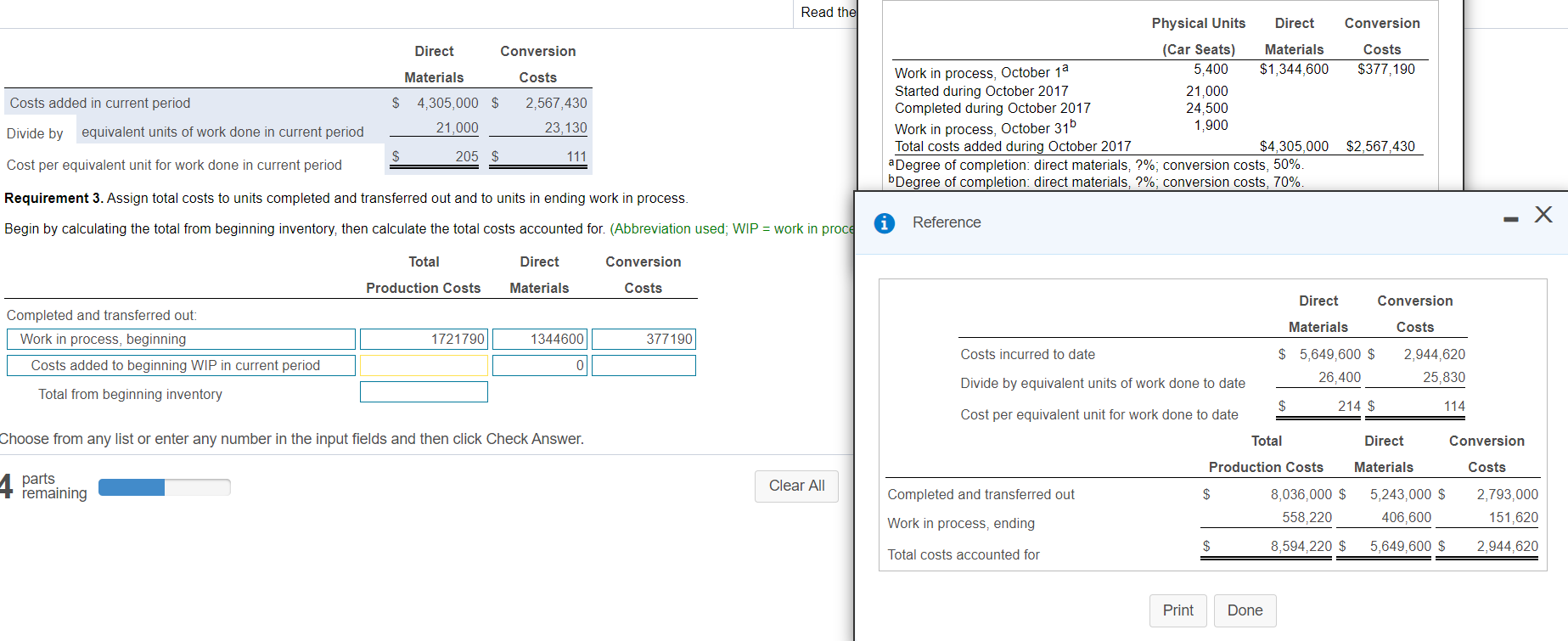Click the 4,305,000 costs added value

(x=447, y=103)
